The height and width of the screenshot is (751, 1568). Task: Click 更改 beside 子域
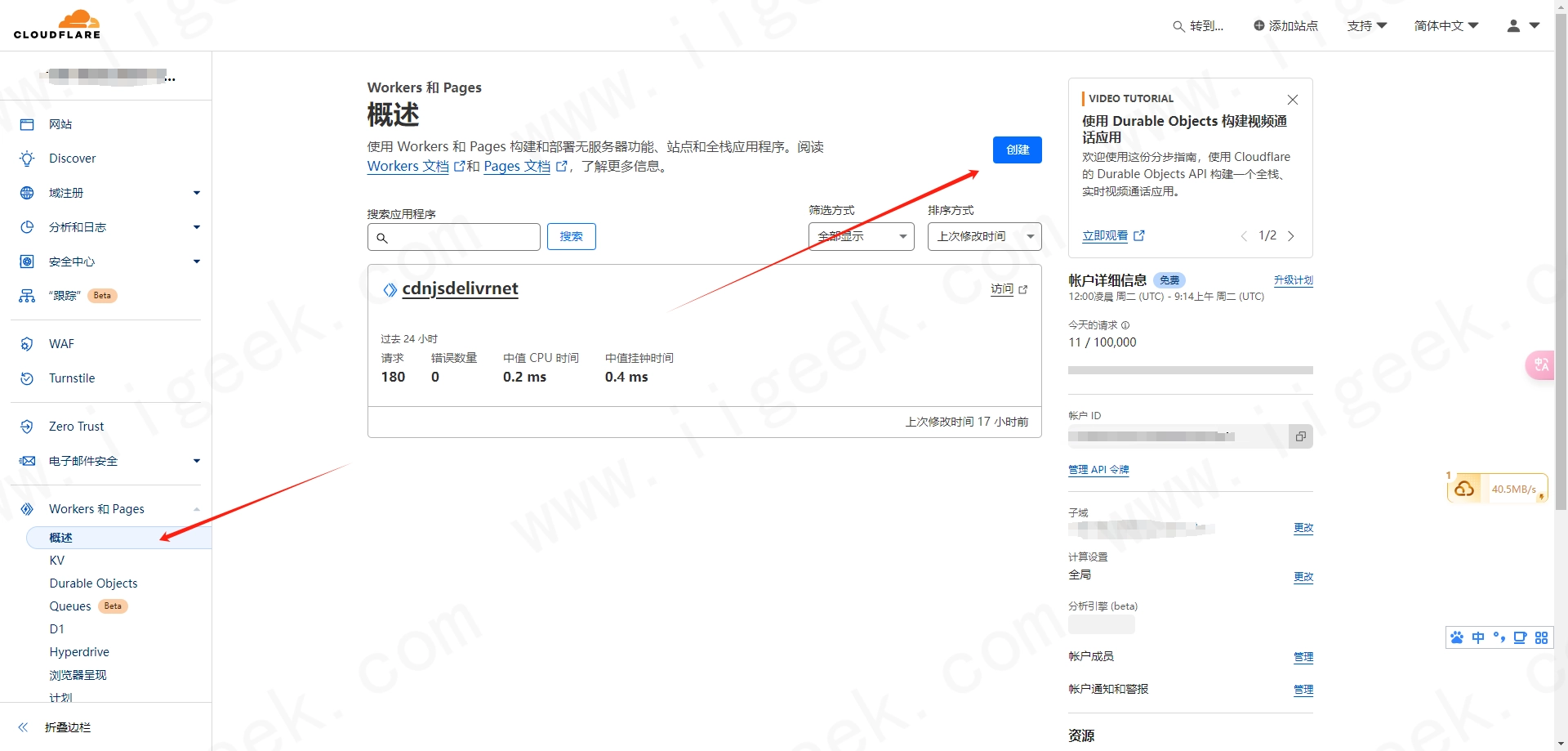[x=1303, y=528]
